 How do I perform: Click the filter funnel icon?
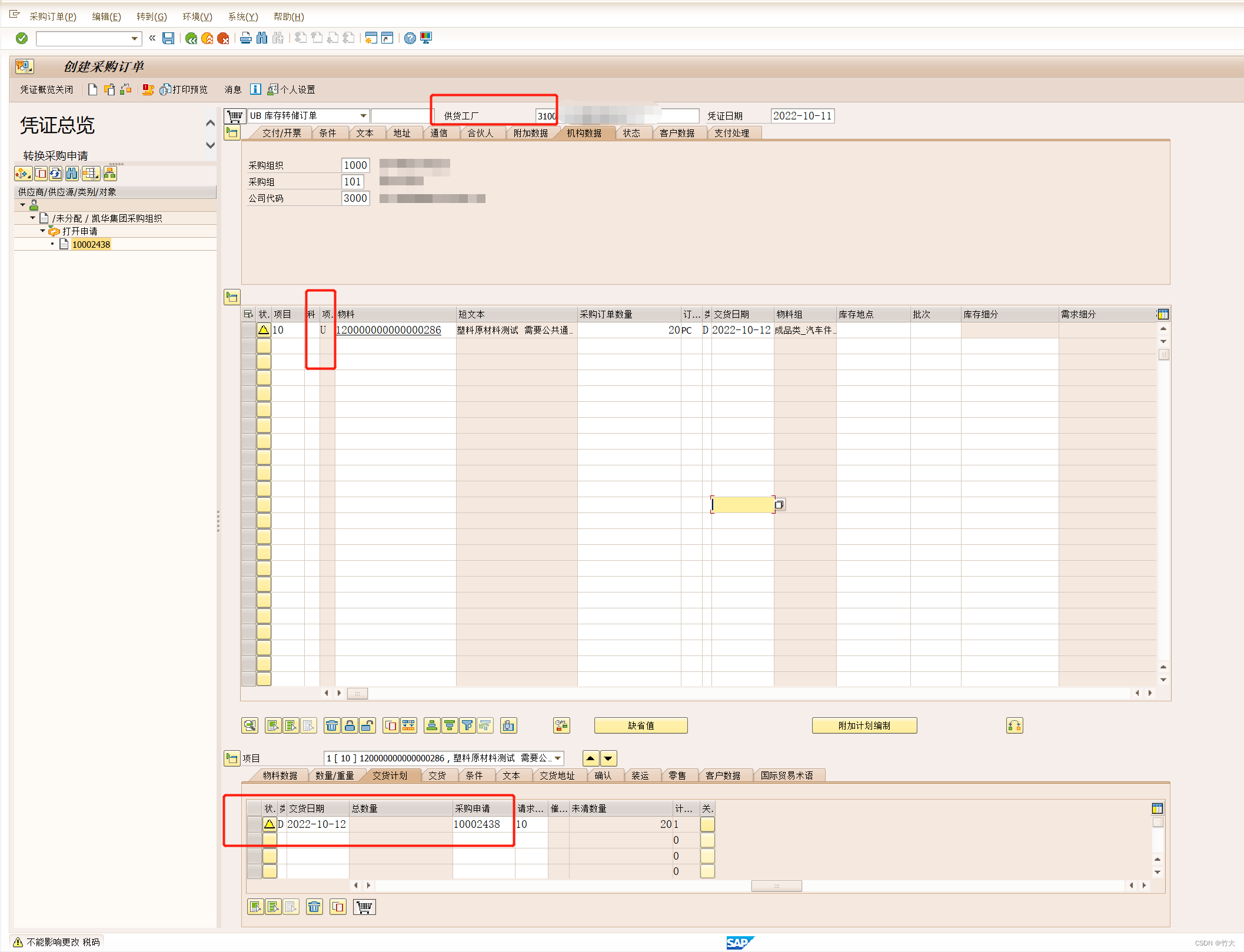click(x=467, y=725)
